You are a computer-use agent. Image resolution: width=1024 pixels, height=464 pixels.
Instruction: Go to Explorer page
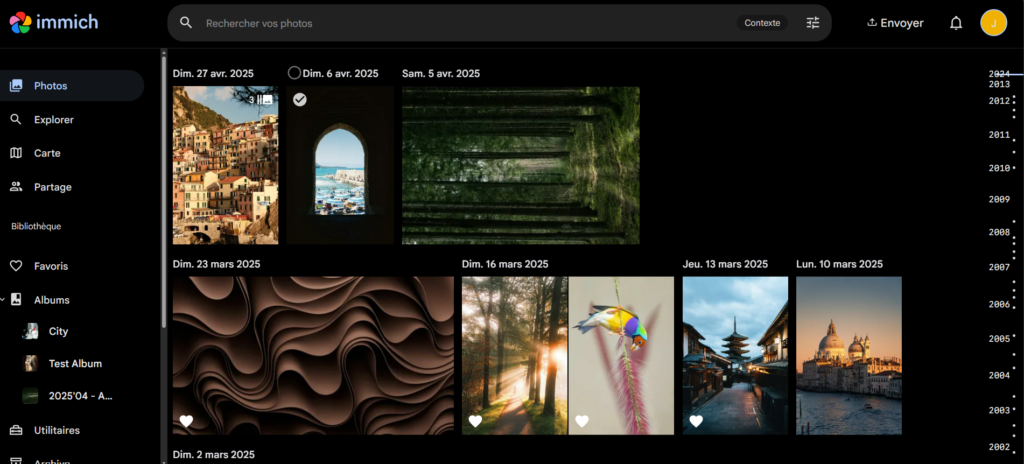pyautogui.click(x=72, y=120)
